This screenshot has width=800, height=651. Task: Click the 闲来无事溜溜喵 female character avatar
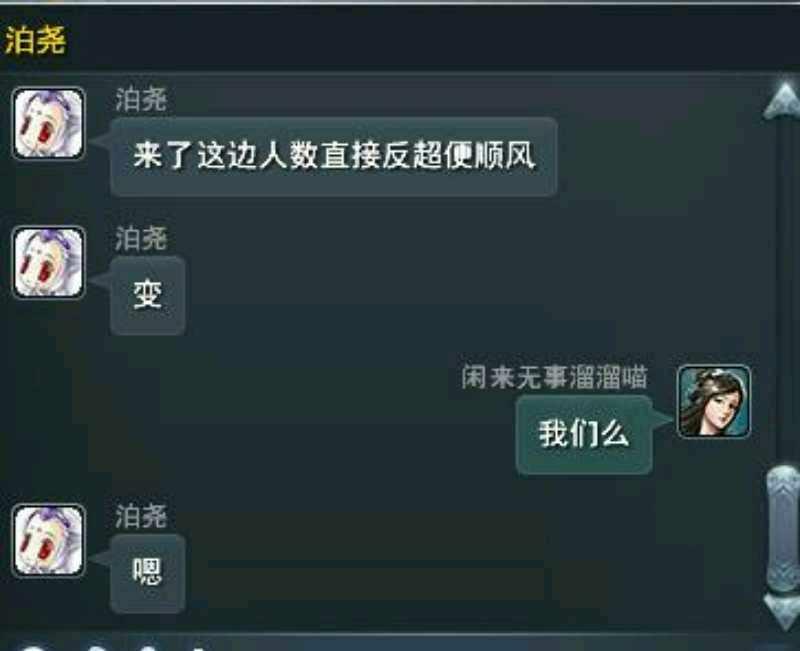714,402
